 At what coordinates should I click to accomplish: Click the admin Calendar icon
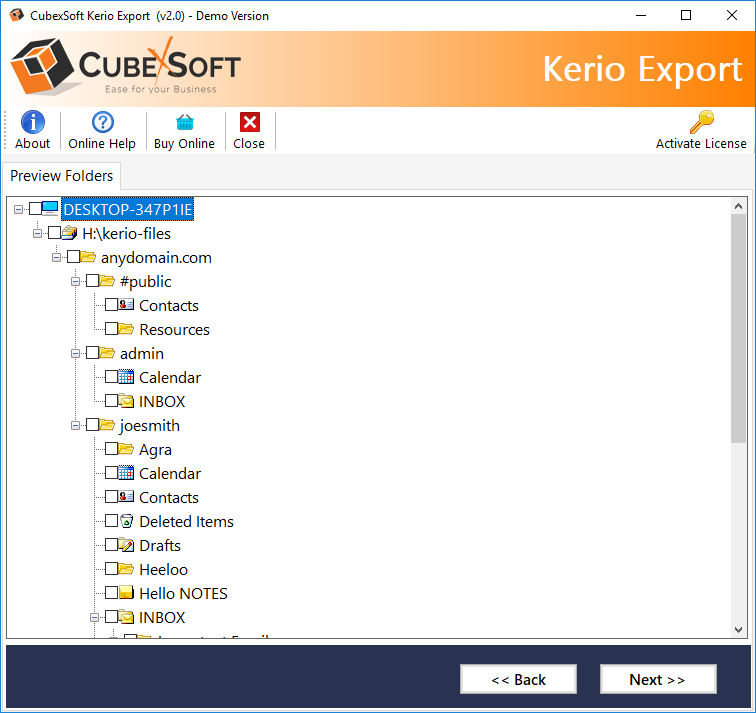pos(126,377)
